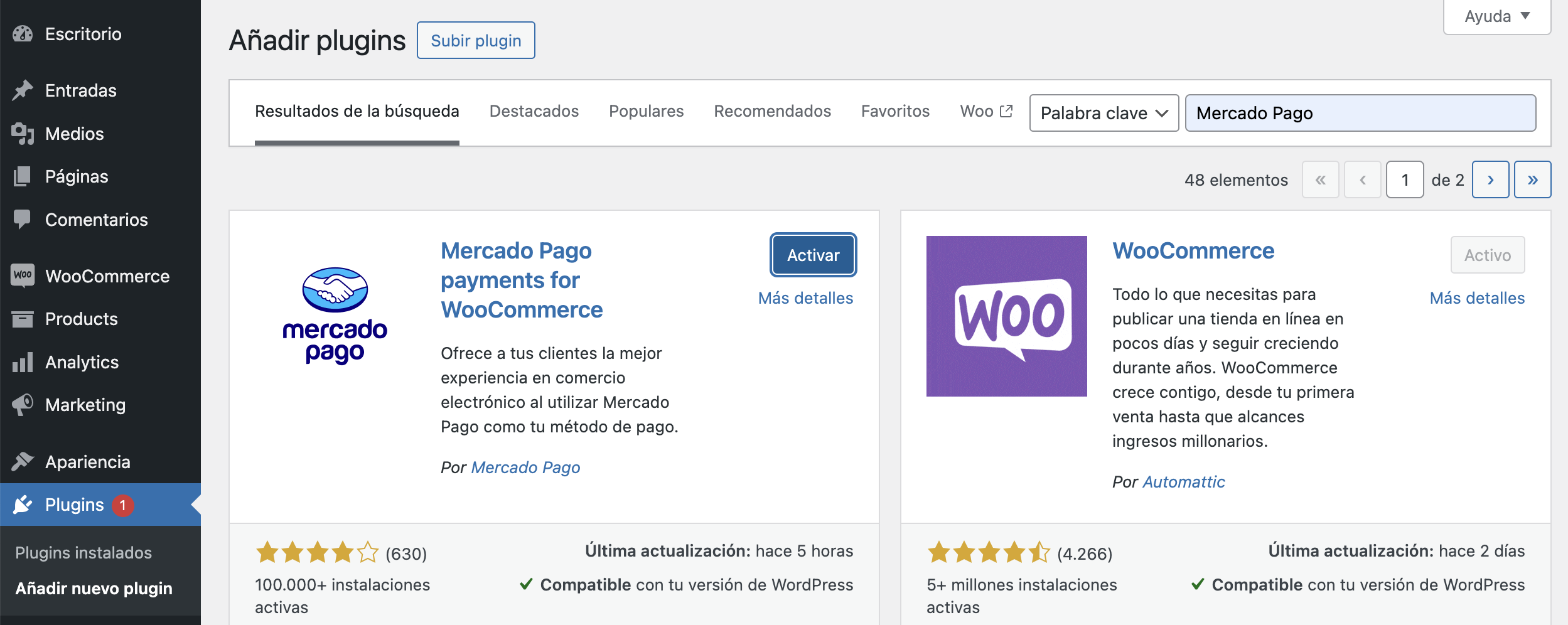Screen dimensions: 1568x625
Task: Switch to the Populares tab
Action: 647,111
